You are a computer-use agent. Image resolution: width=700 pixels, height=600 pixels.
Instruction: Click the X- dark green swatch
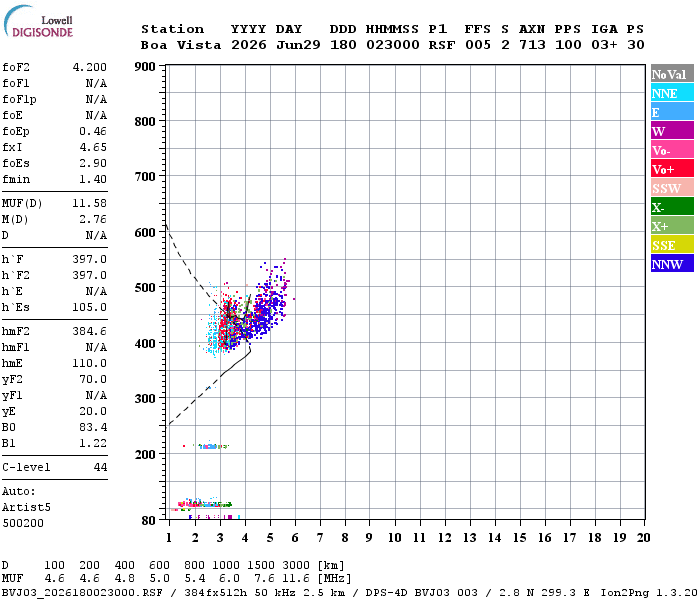672,207
